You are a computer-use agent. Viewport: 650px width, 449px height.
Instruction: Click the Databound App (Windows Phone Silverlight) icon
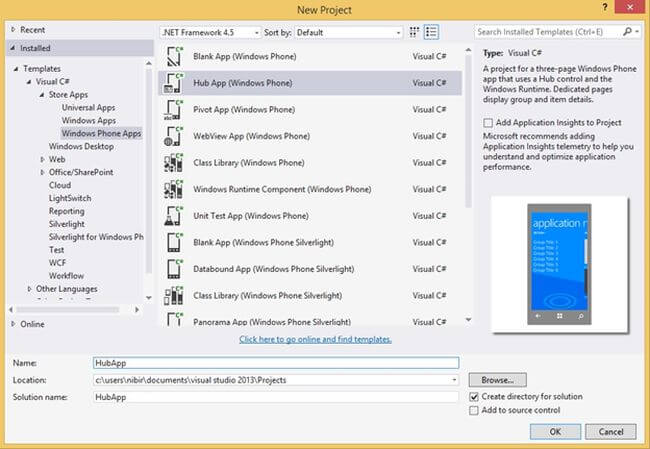[174, 269]
